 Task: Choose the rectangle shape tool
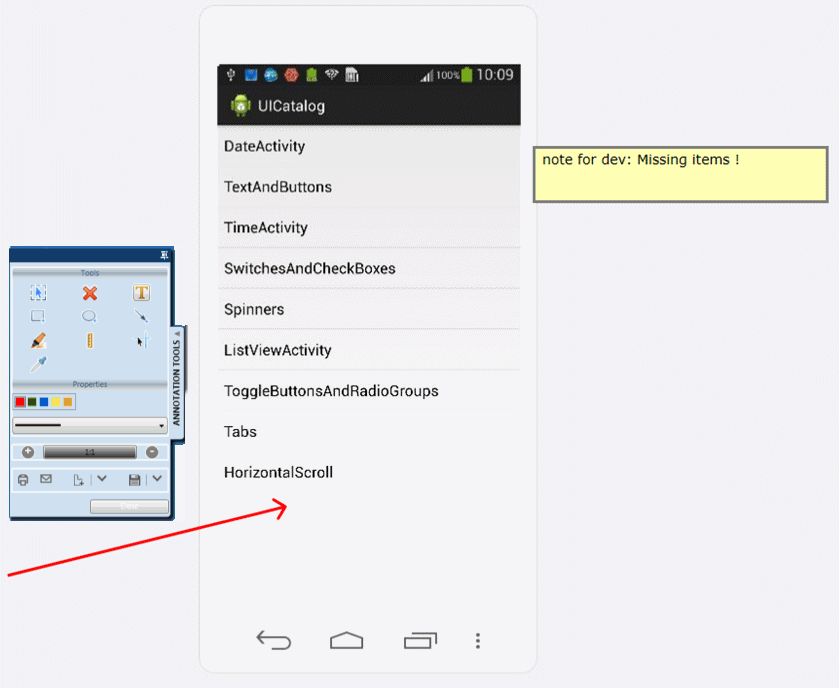[x=38, y=316]
